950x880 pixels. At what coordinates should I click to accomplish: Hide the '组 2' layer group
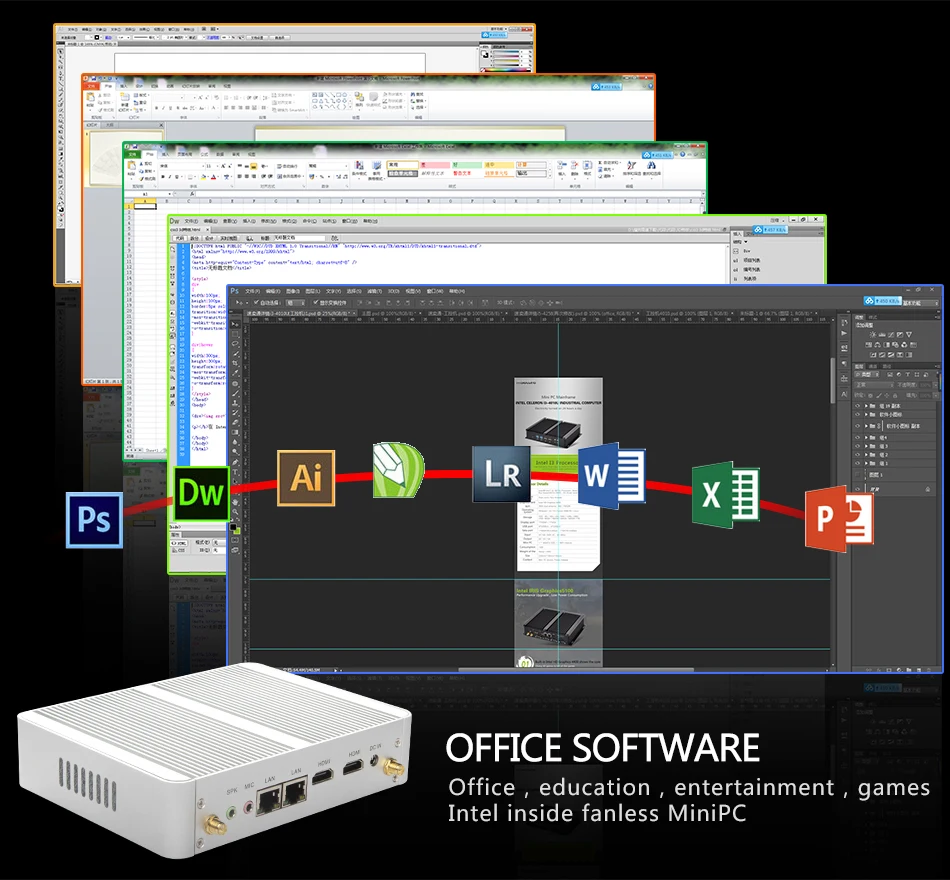click(857, 455)
